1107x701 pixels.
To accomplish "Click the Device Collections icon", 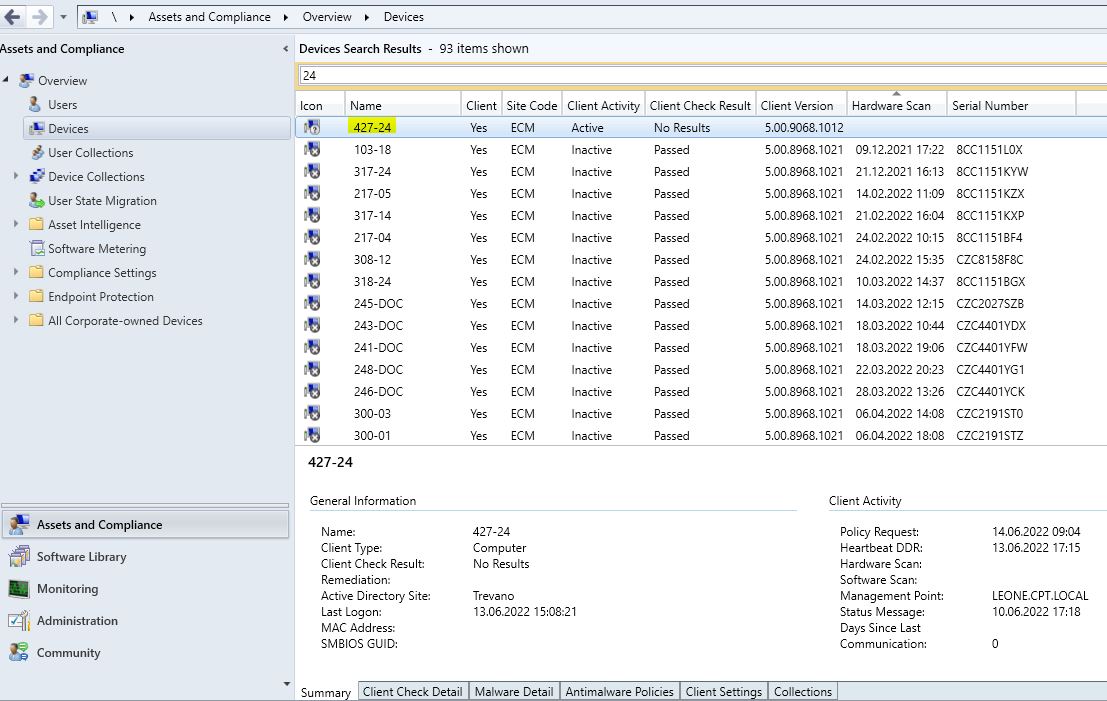I will [37, 176].
